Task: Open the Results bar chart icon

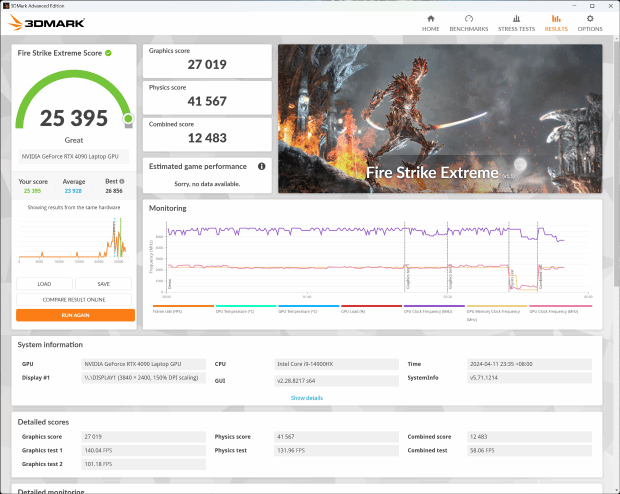Action: tap(556, 19)
